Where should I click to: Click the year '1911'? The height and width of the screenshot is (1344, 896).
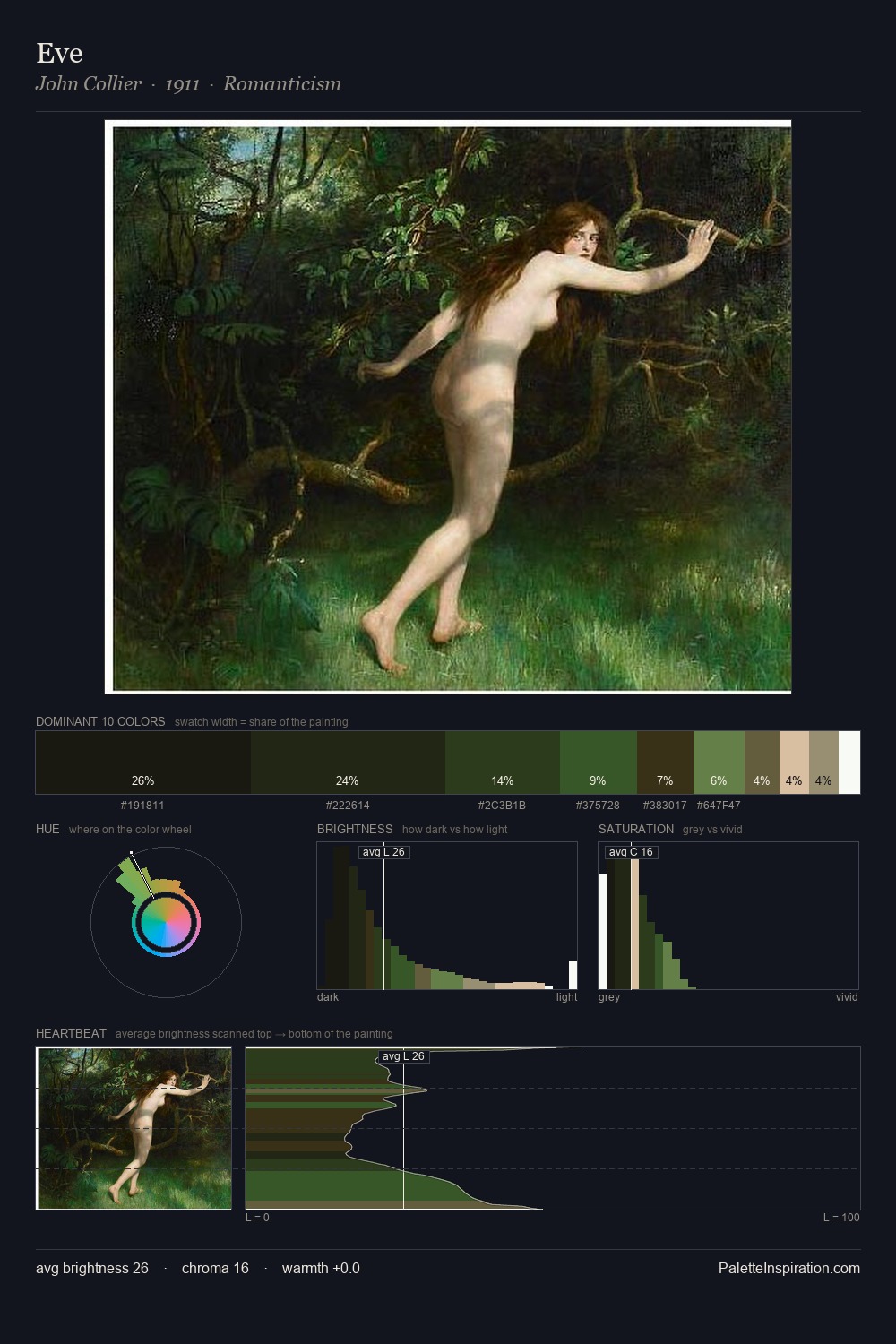(x=182, y=84)
